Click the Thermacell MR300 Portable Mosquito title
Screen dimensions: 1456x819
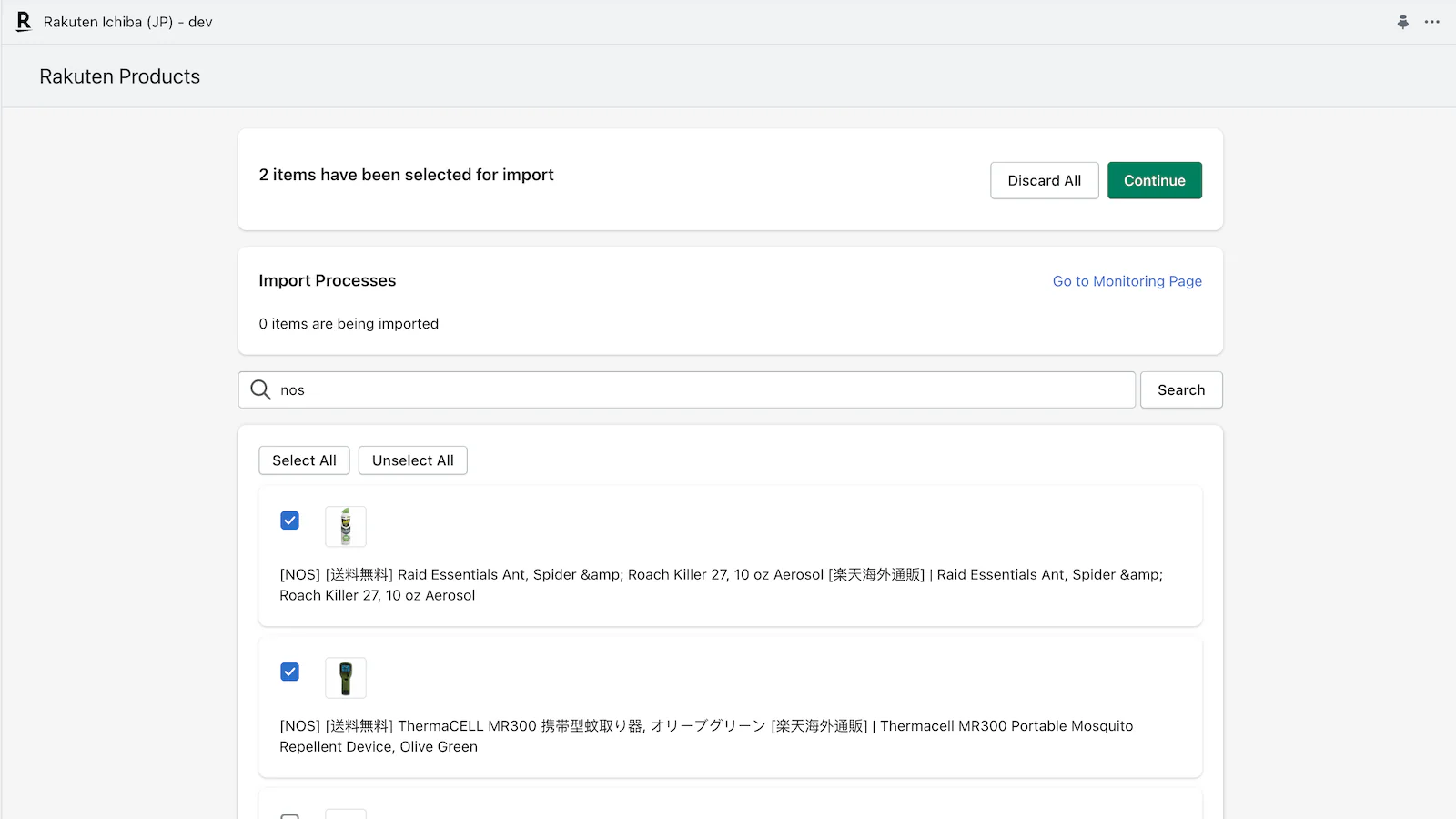tap(706, 736)
